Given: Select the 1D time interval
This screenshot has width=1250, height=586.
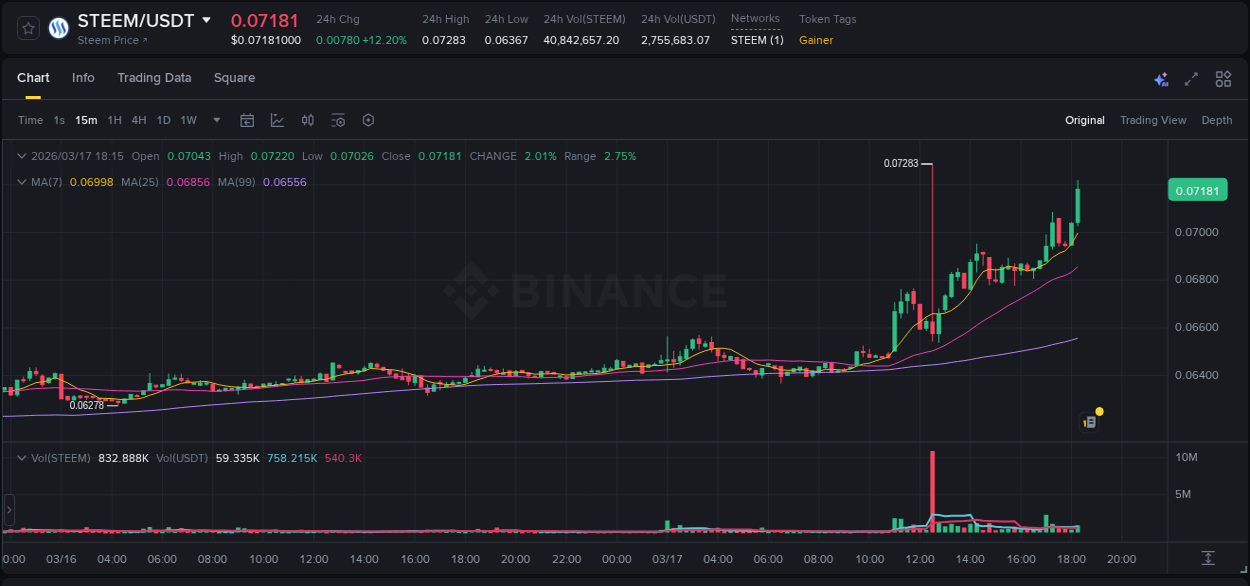Looking at the screenshot, I should pos(163,119).
